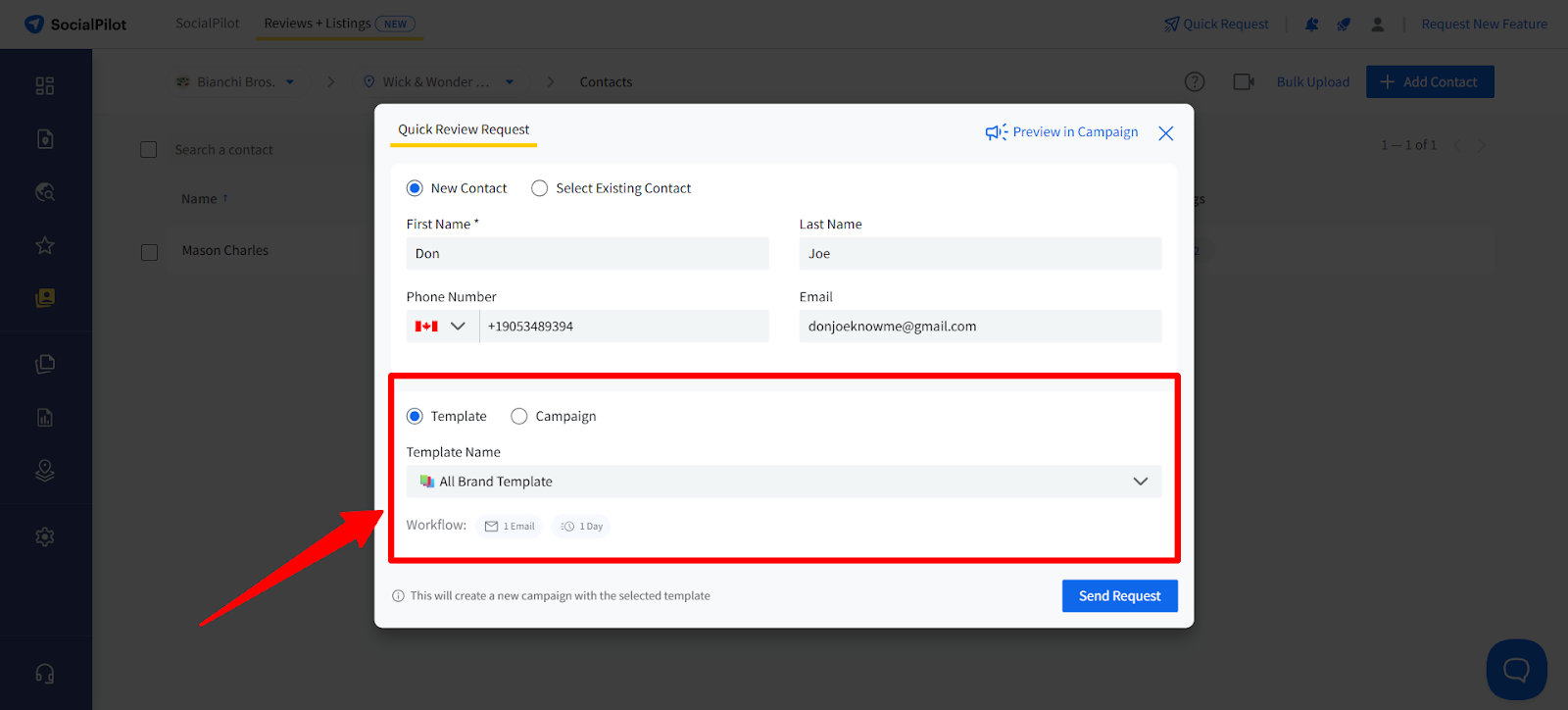Choose the Campaign radio button
This screenshot has height=710, width=1568.
(x=519, y=417)
